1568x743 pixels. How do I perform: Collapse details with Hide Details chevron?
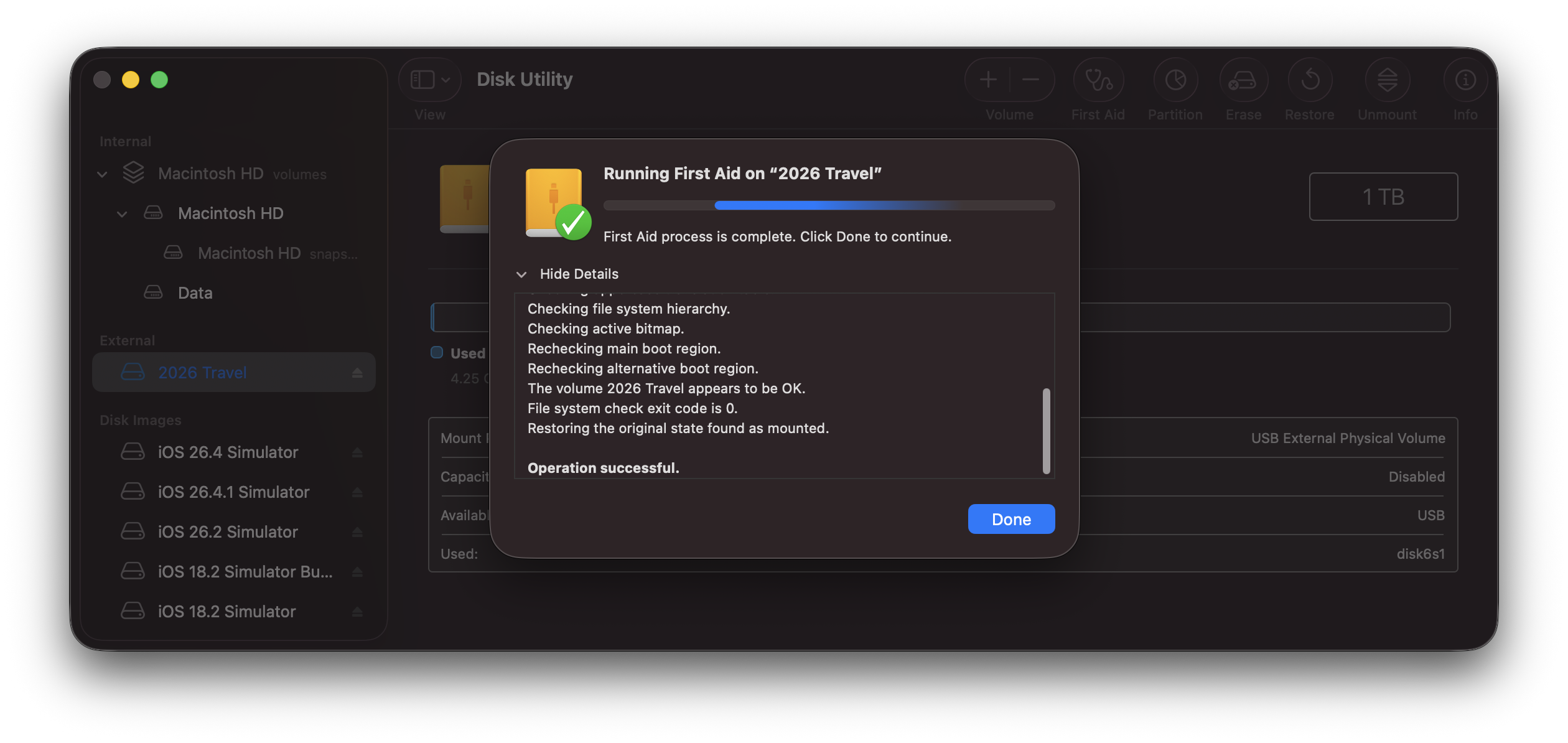click(x=521, y=274)
